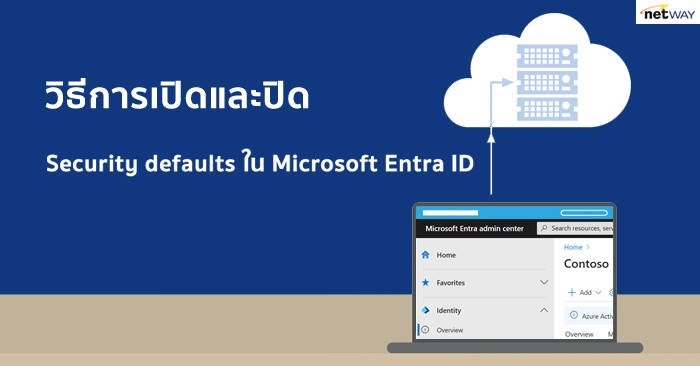Click the plus icon beside Add

click(x=571, y=292)
